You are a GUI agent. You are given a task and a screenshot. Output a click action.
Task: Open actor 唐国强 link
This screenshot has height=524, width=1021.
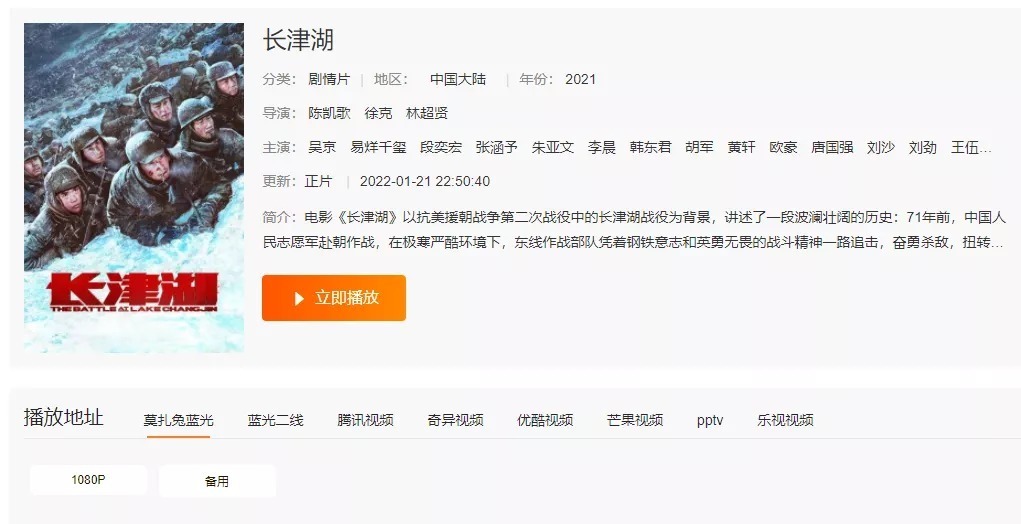click(x=832, y=147)
